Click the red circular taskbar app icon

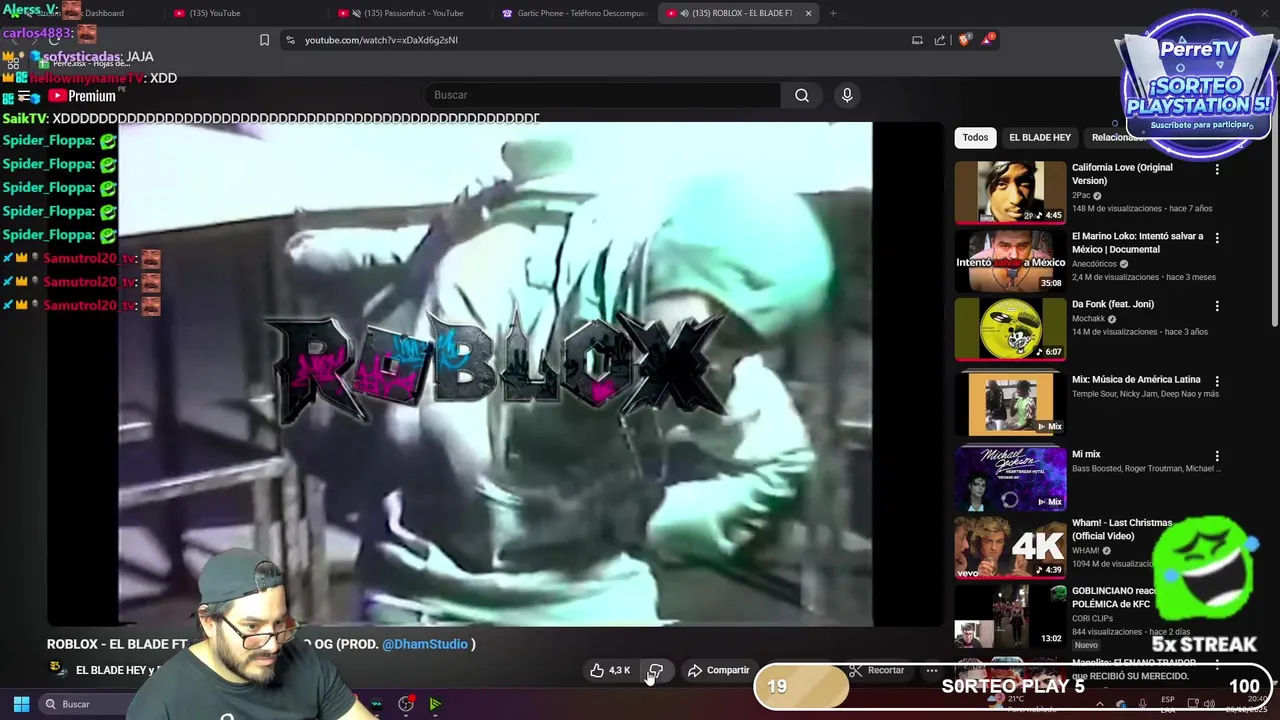coord(406,704)
